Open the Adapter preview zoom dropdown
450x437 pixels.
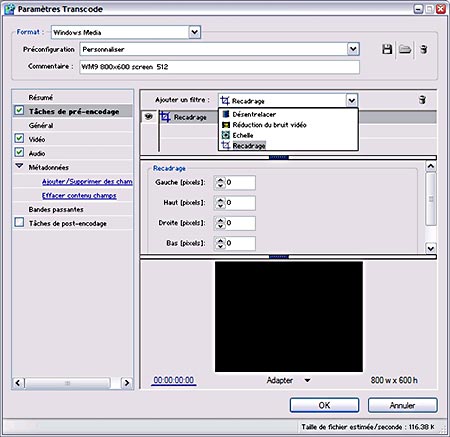pyautogui.click(x=307, y=380)
